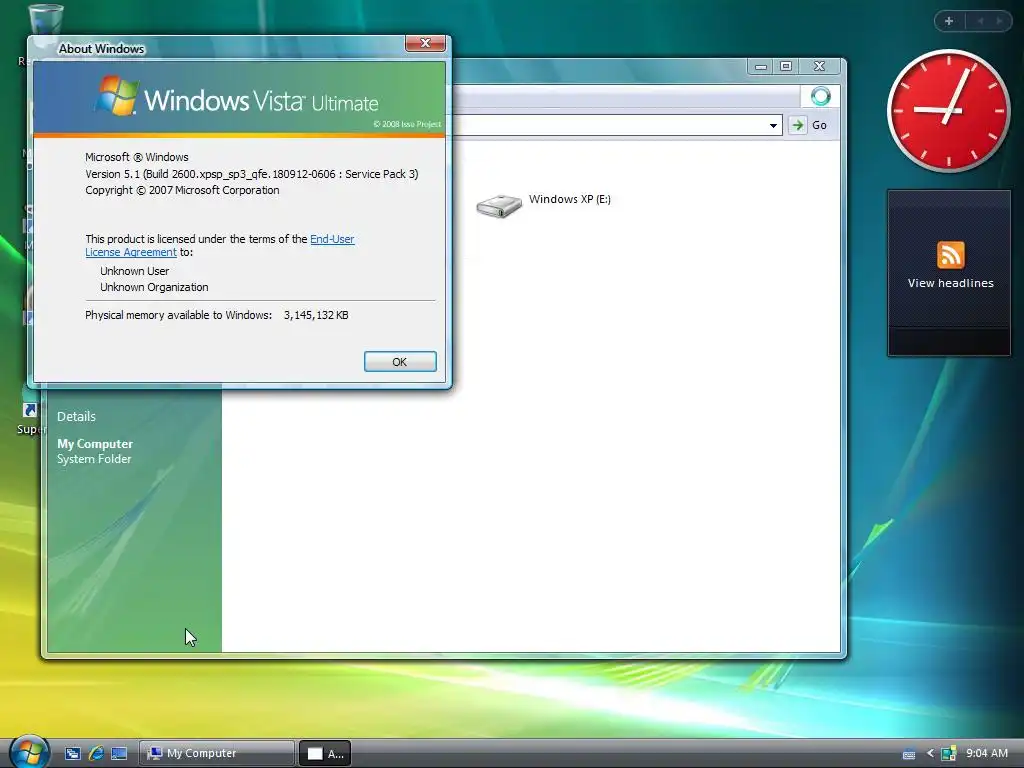Image resolution: width=1024 pixels, height=768 pixels.
Task: Minimize the My Computer window
Action: click(760, 67)
